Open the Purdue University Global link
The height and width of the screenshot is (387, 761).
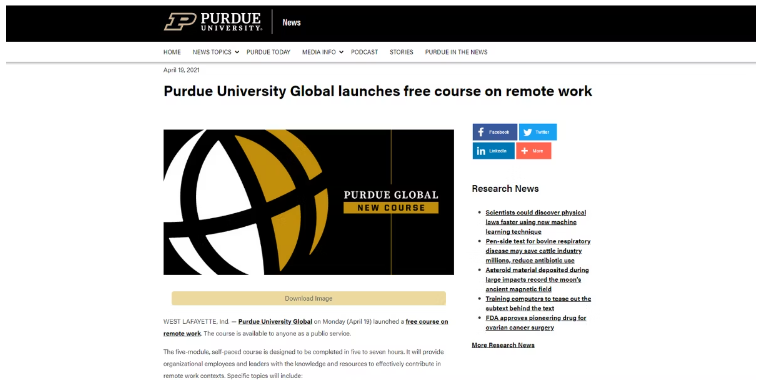[275, 321]
